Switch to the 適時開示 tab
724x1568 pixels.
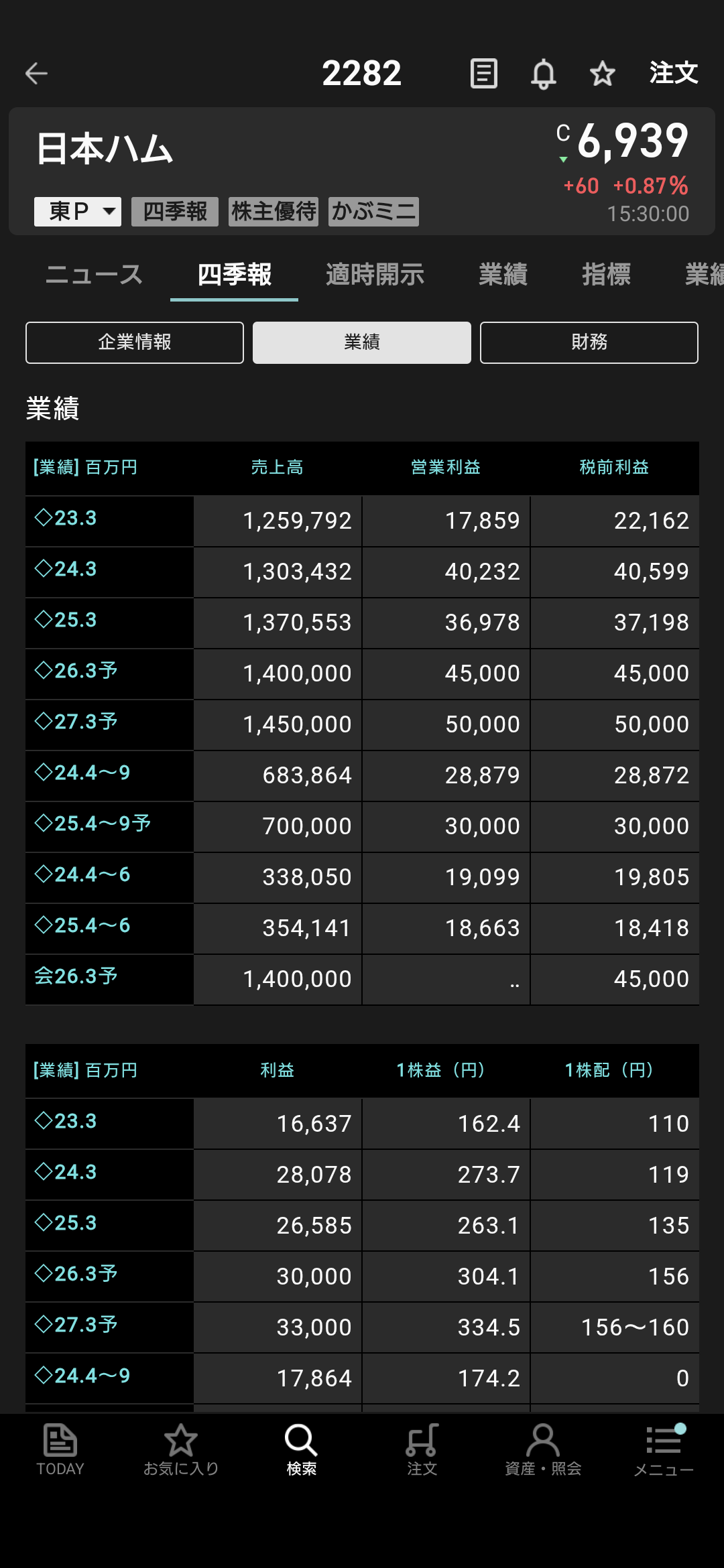click(x=375, y=275)
